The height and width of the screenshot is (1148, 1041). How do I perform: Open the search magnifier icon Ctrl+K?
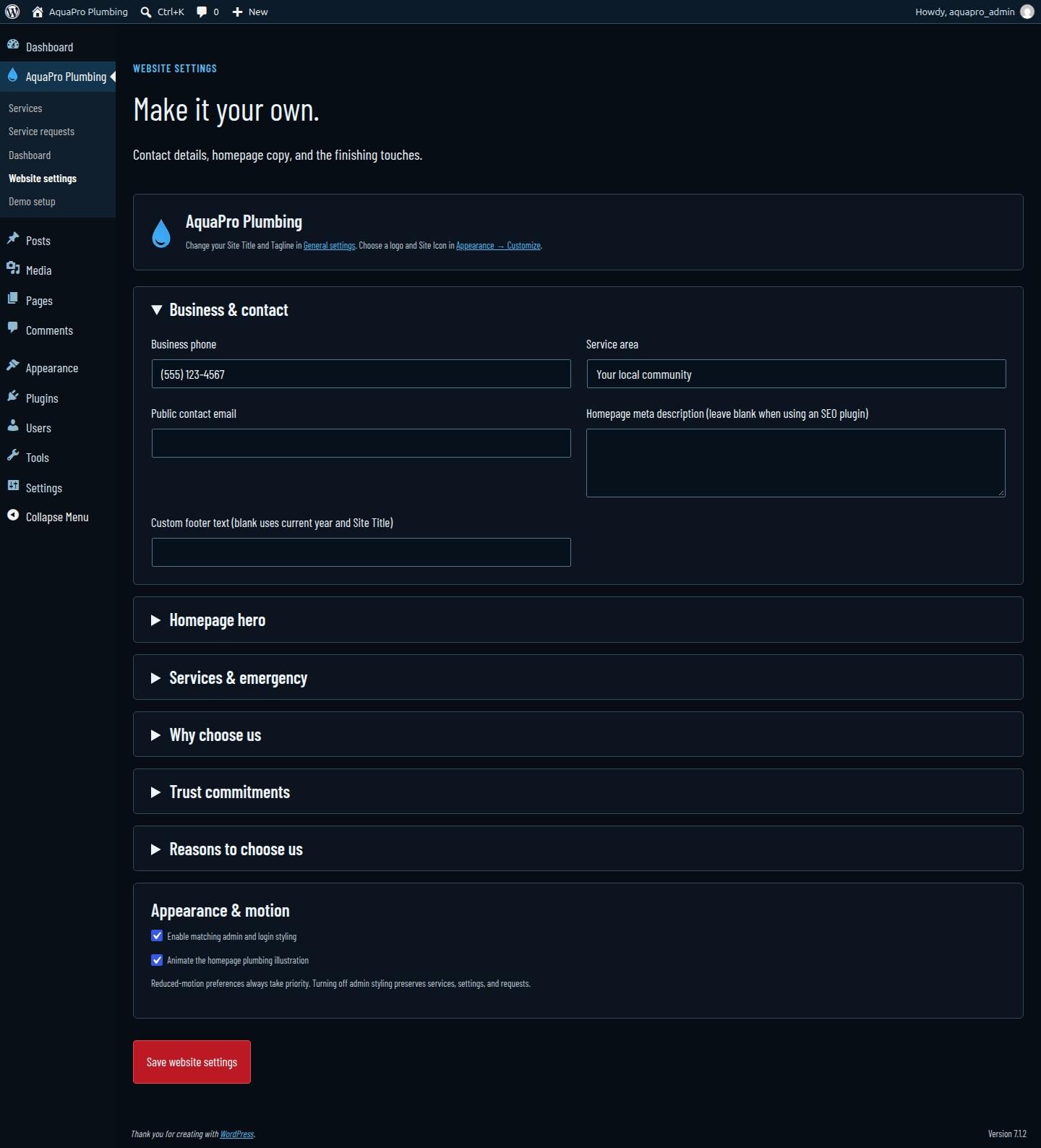point(146,12)
